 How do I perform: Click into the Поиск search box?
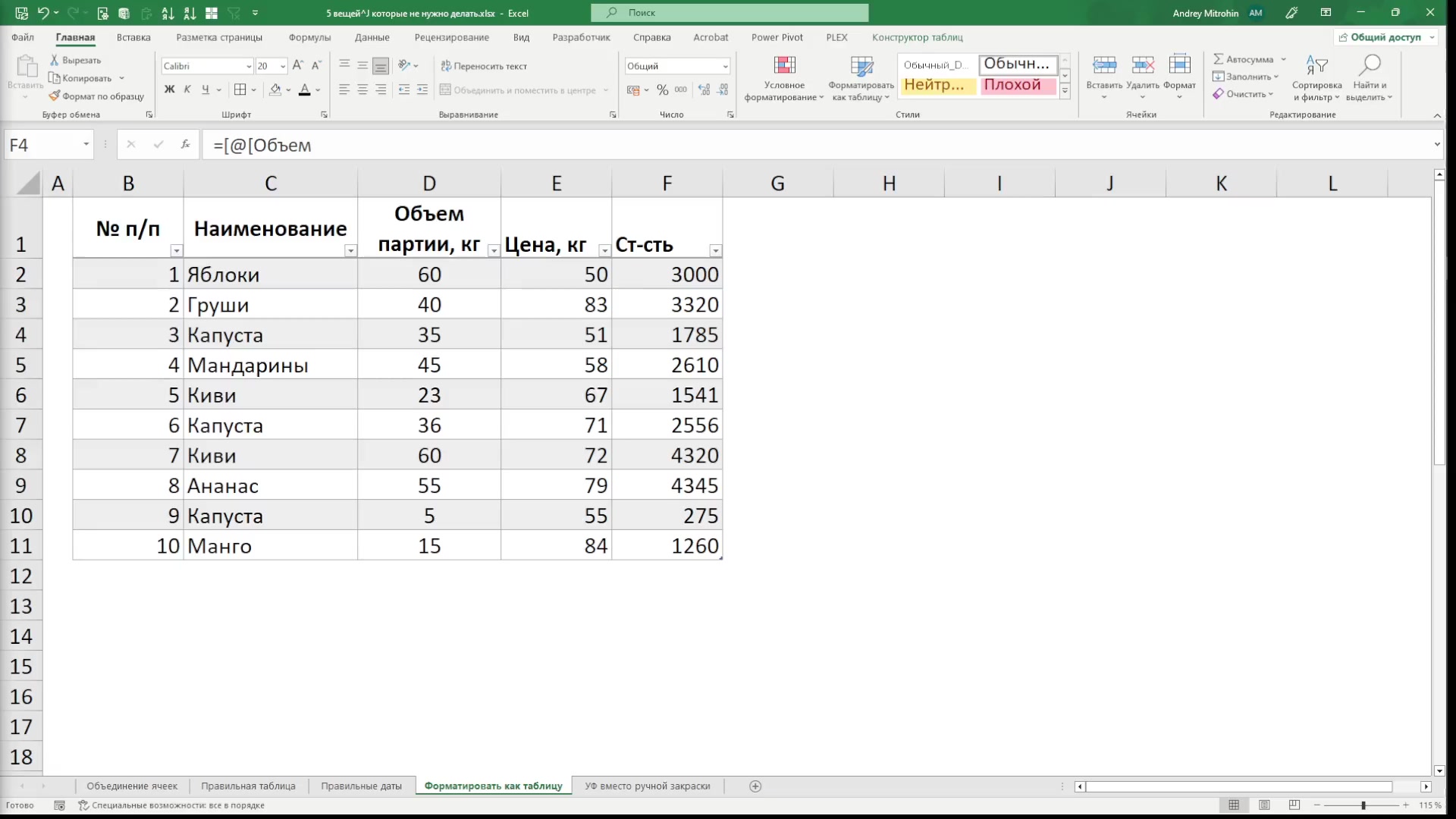[730, 13]
